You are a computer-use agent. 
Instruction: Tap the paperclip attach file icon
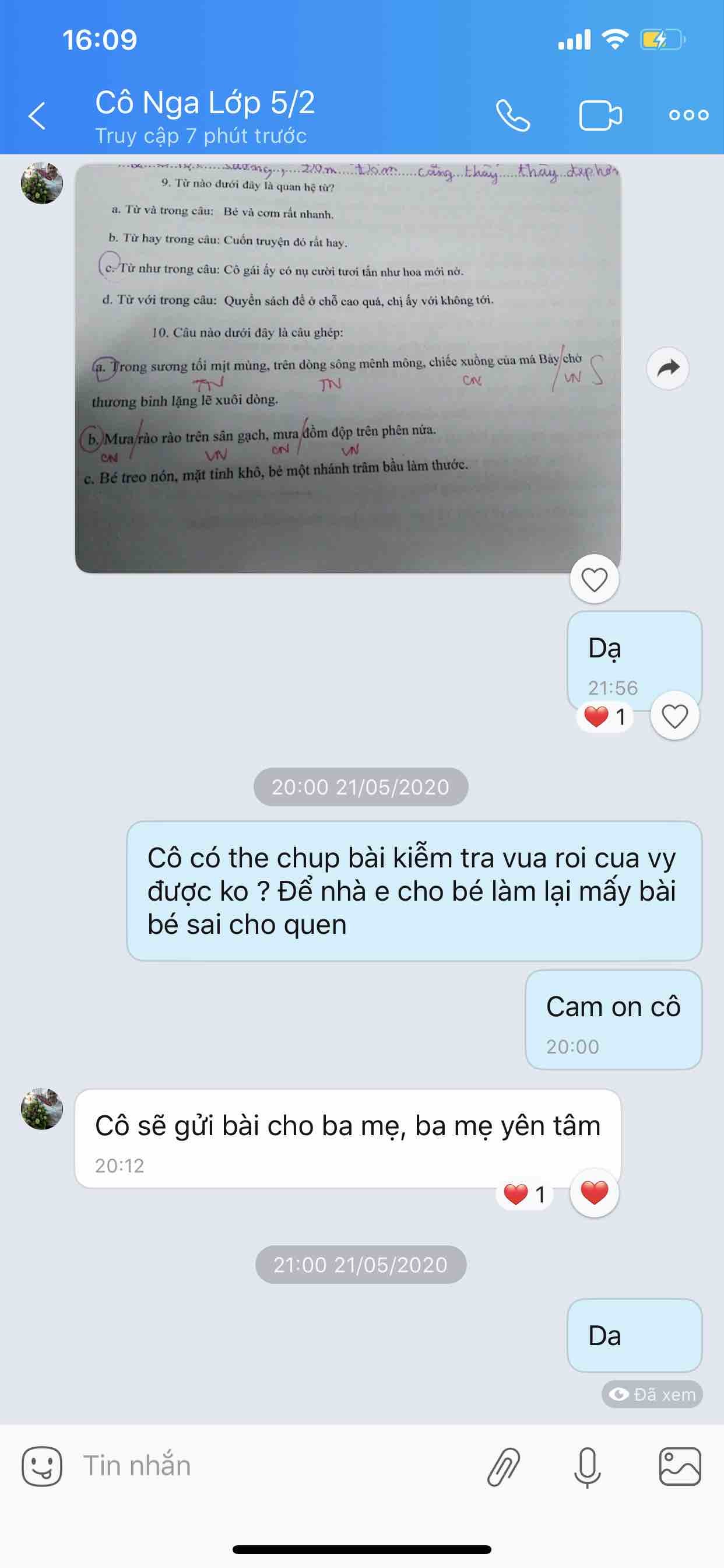pyautogui.click(x=504, y=1467)
